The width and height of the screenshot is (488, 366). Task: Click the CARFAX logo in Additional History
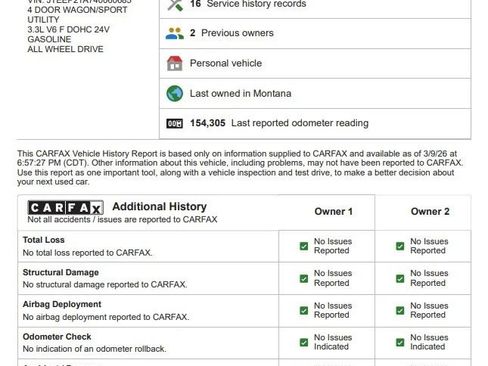click(66, 207)
